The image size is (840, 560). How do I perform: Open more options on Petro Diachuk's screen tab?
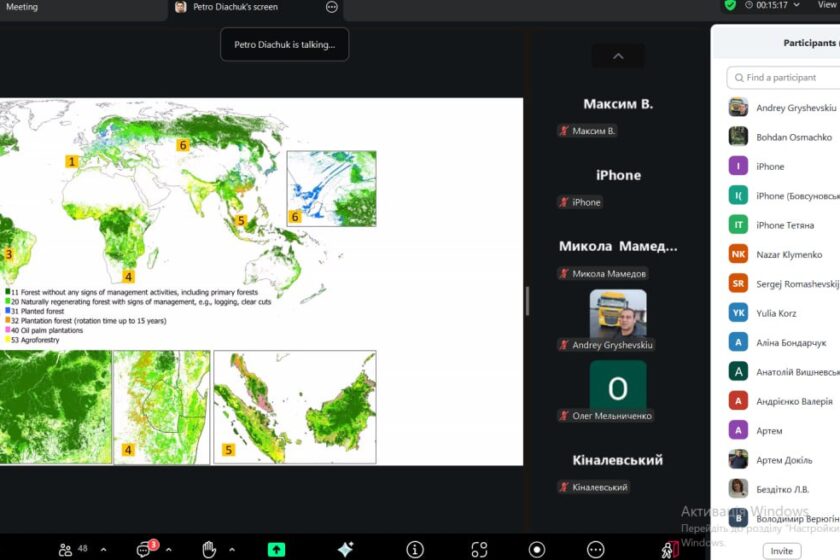(x=332, y=7)
